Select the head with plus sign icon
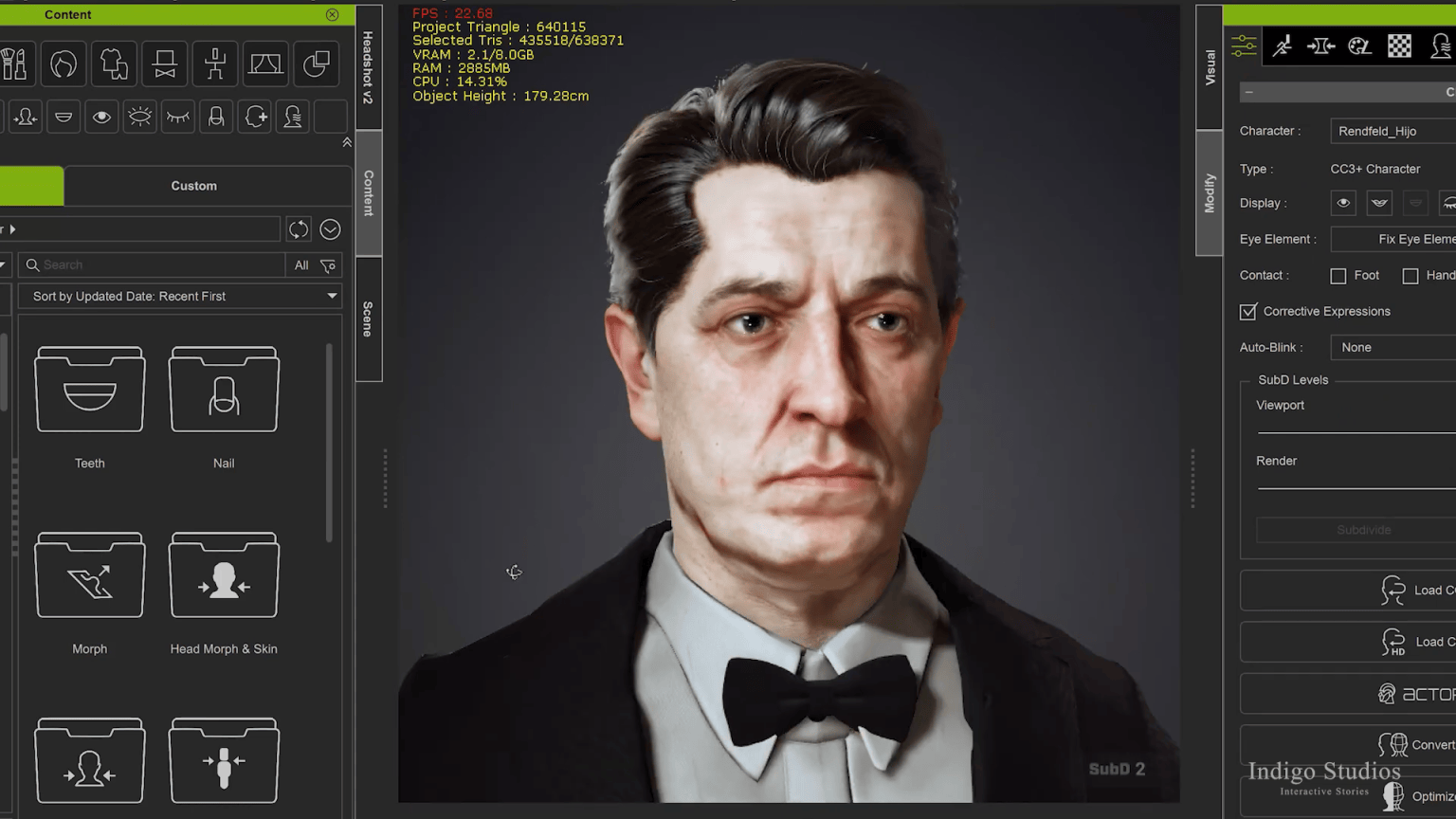Screen dimensions: 1456x819 (255, 117)
